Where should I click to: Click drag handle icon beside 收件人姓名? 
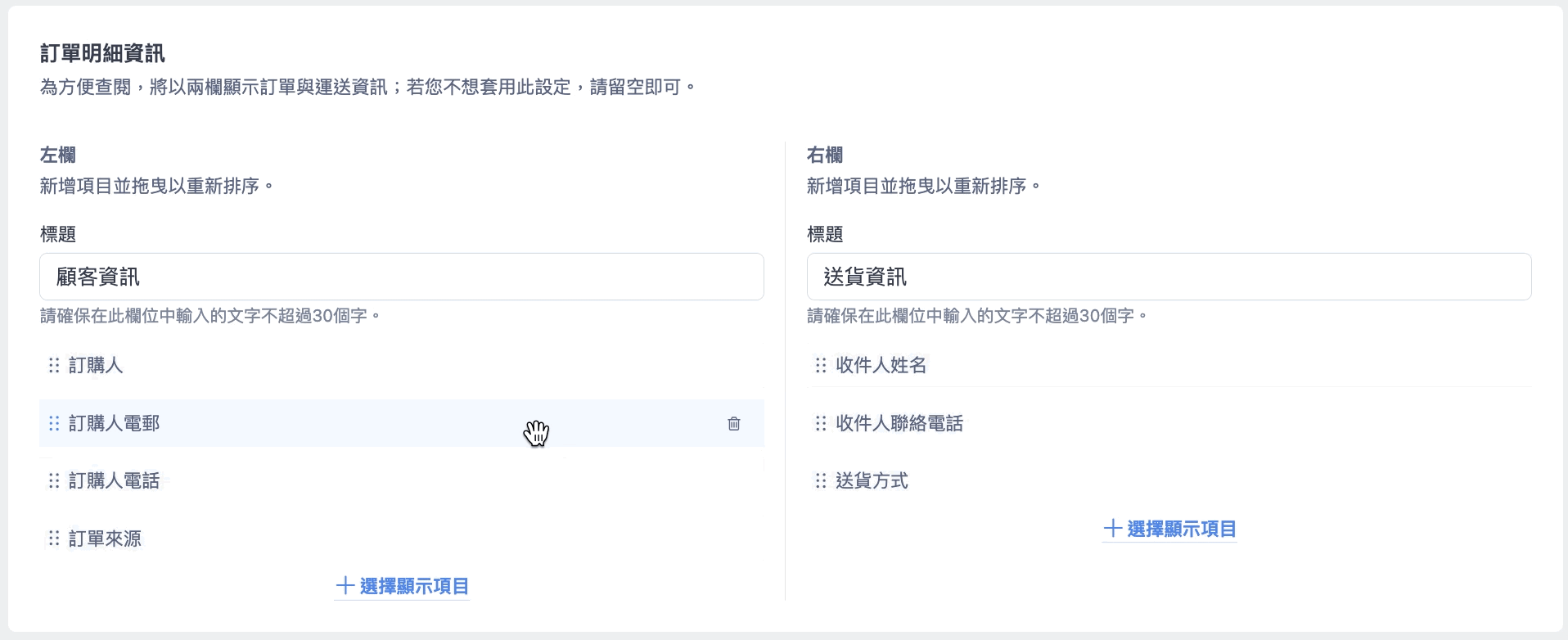pos(821,365)
